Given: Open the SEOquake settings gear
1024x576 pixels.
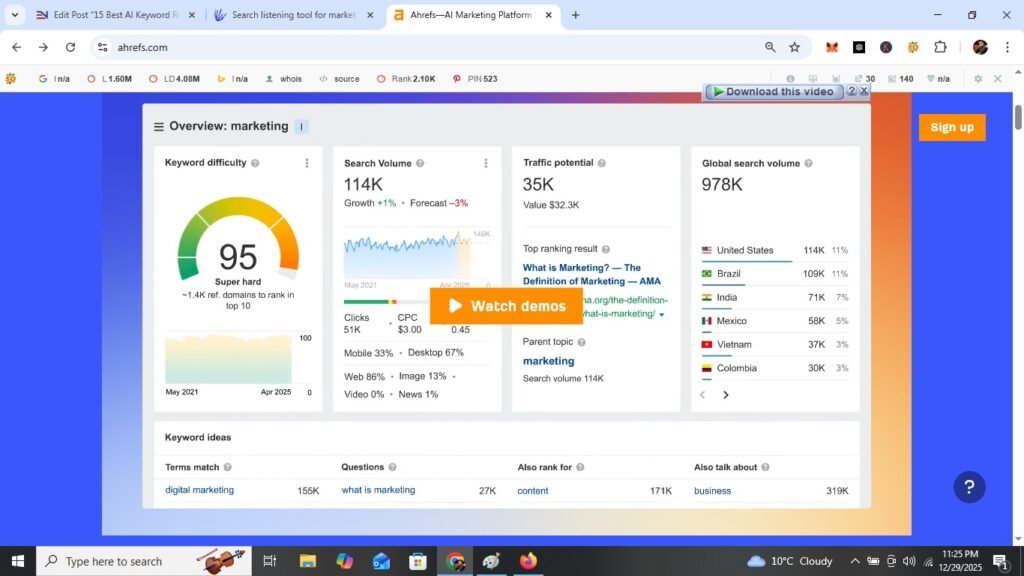Looking at the screenshot, I should tap(980, 78).
